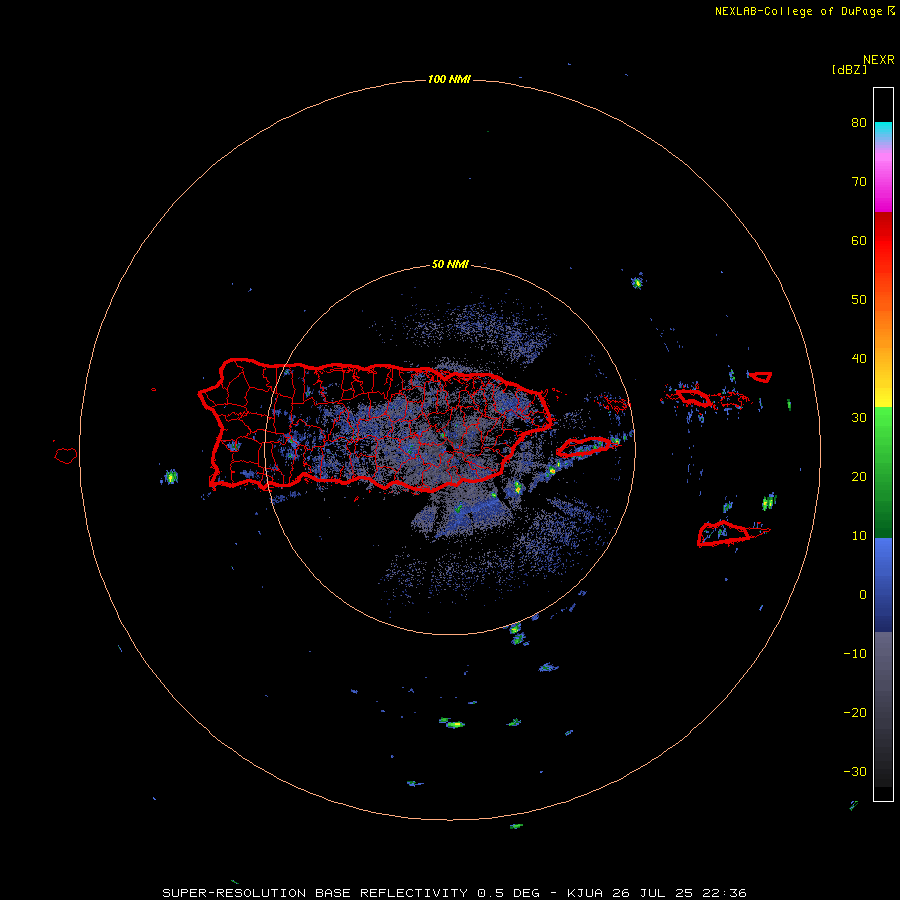
Task: Pick the red 60 dBZ color band
Action: [x=883, y=241]
